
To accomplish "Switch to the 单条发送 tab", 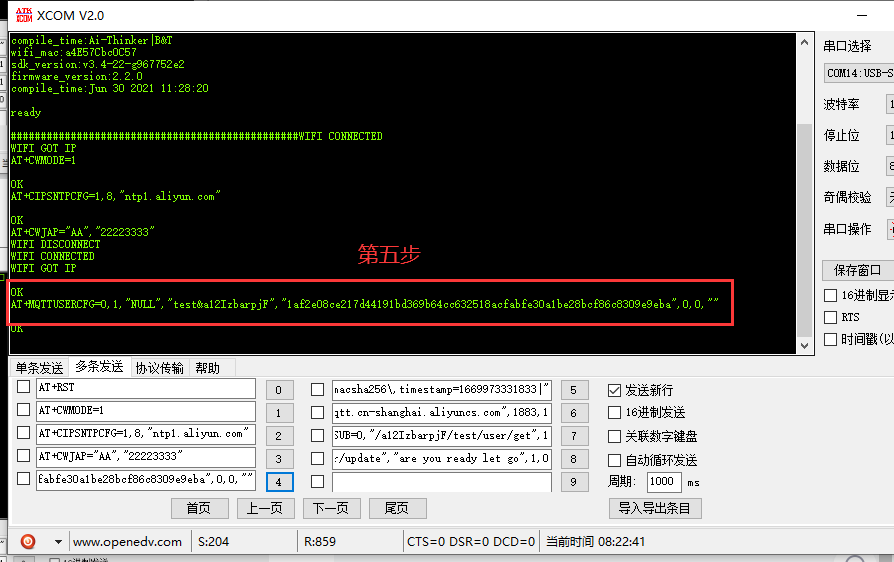I will 39,368.
